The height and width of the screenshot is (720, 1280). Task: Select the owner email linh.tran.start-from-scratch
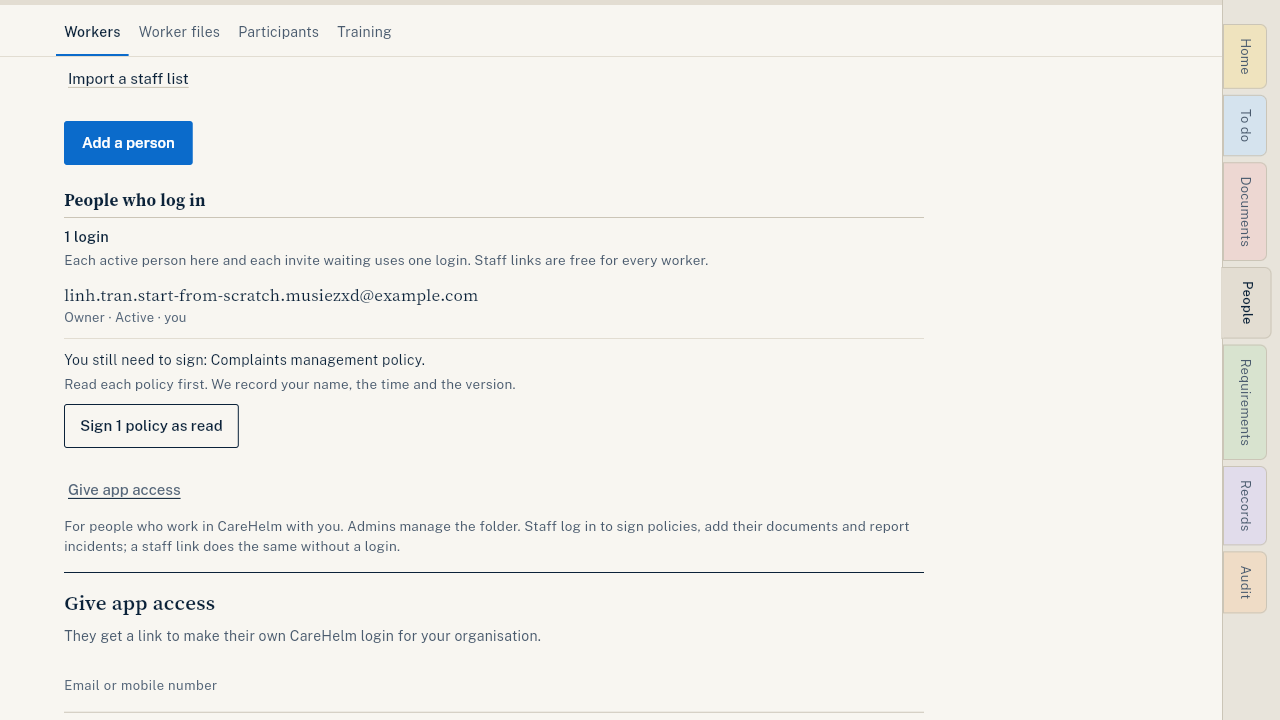[x=271, y=296]
